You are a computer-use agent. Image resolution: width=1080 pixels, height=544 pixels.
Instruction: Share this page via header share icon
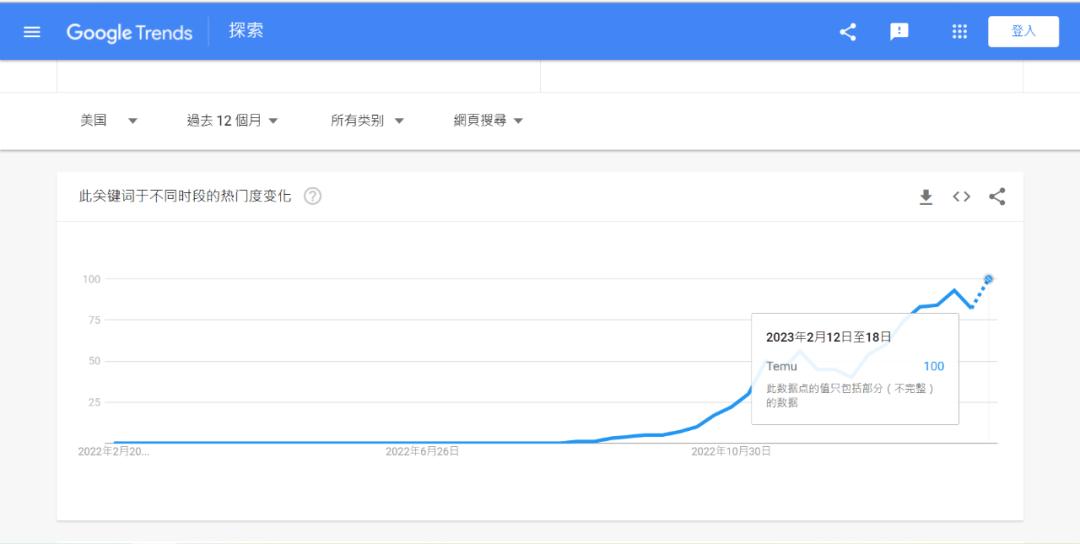[848, 32]
